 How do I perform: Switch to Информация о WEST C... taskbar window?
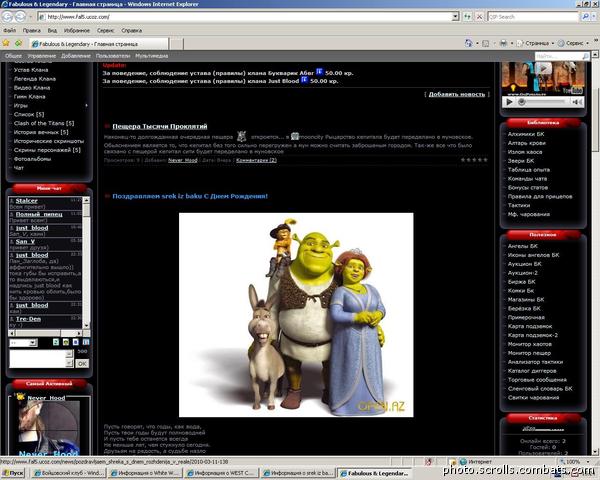(220, 473)
